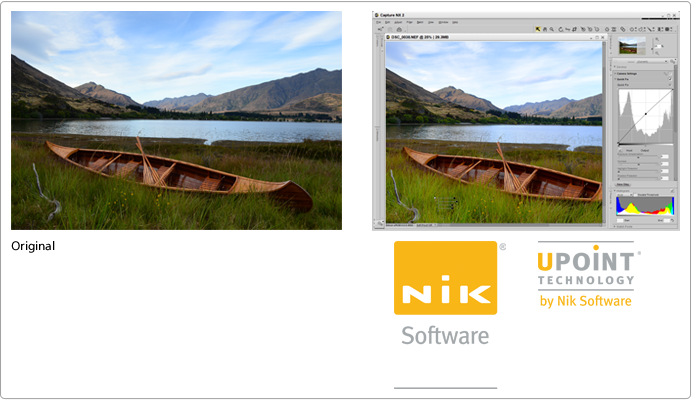Screen dimensions: 692x400
Task: Select the Hand pan tool
Action: (545, 29)
